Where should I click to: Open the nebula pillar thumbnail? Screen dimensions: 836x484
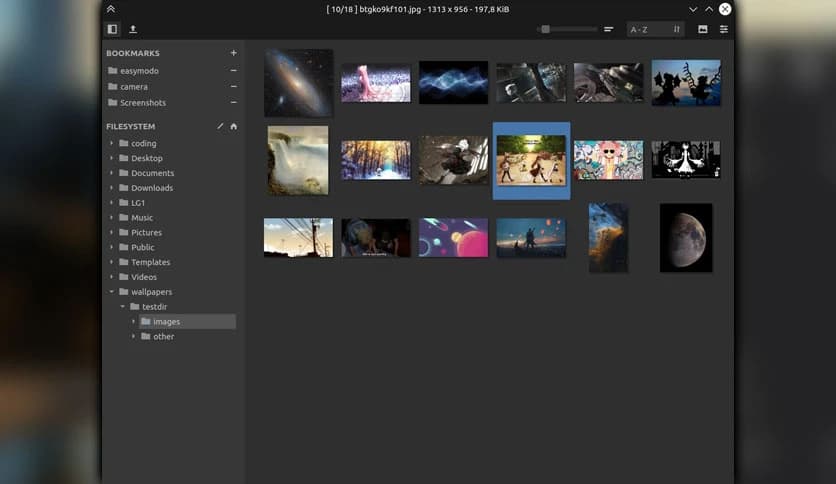(x=608, y=238)
